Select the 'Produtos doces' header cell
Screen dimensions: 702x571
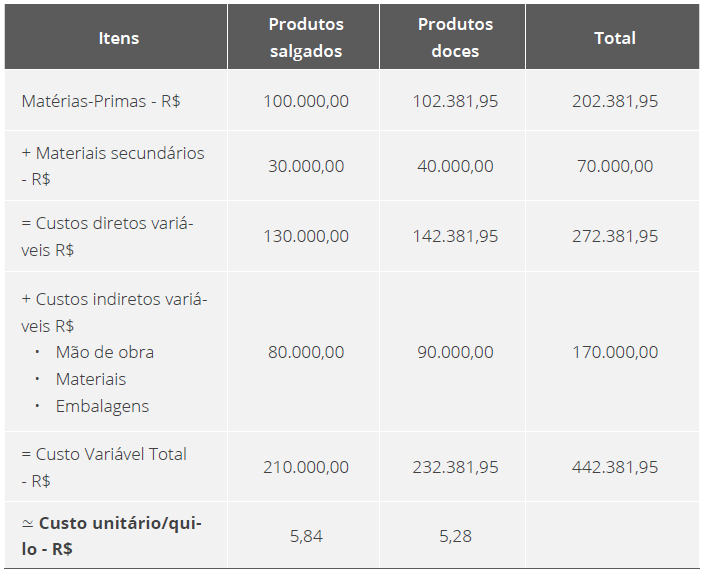(x=455, y=37)
